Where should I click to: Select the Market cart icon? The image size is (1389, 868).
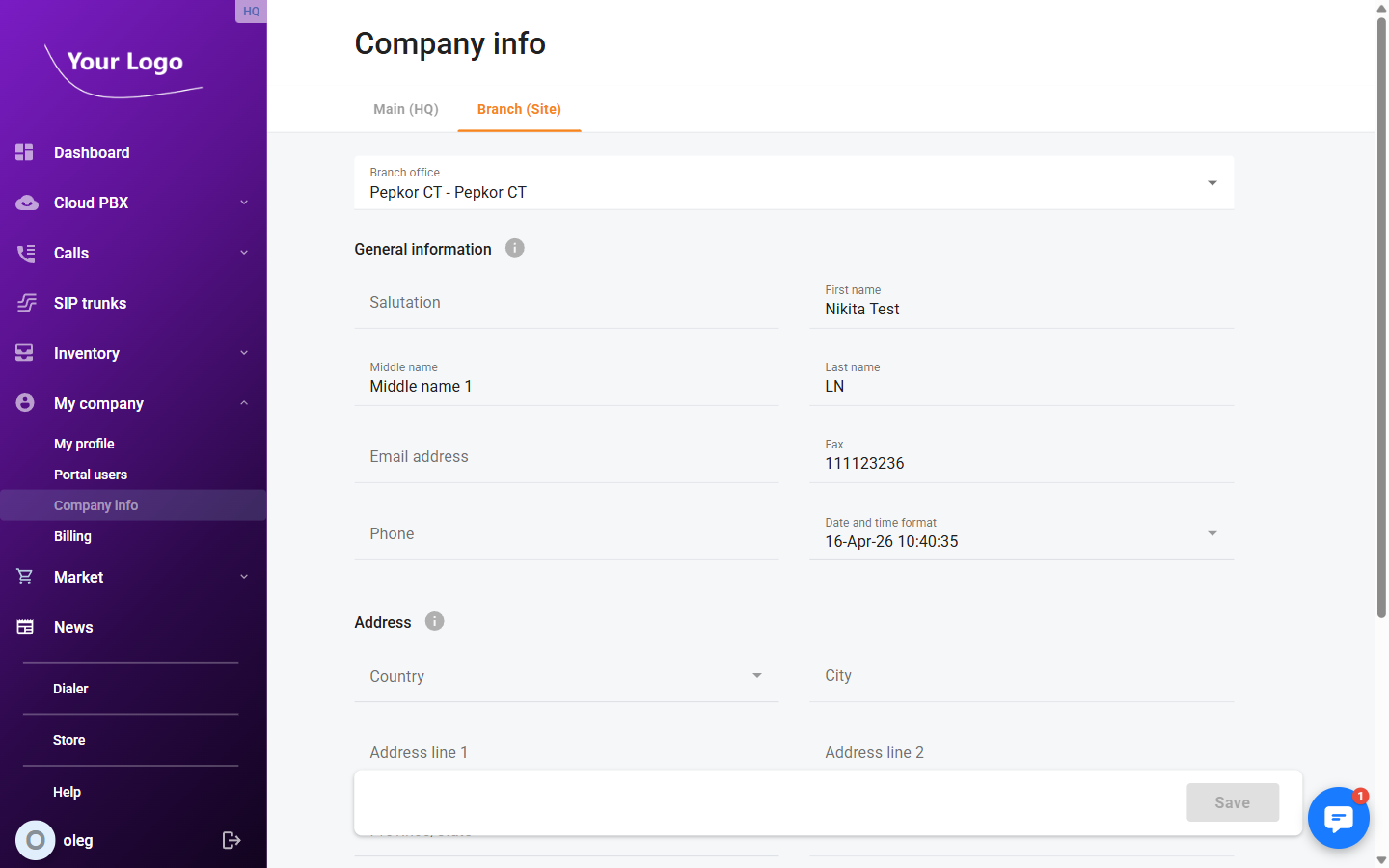coord(25,576)
